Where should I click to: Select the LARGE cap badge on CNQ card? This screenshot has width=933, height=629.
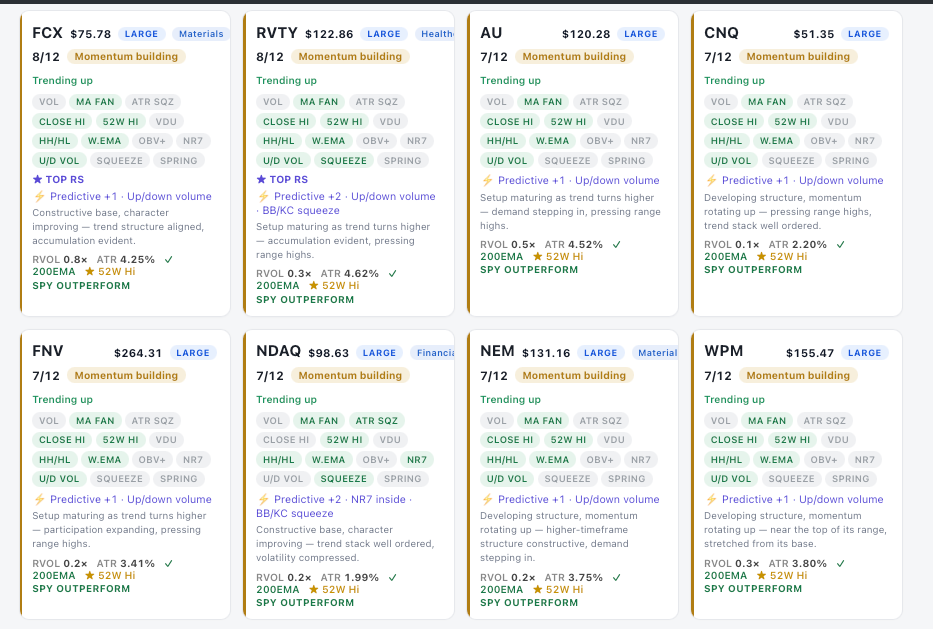[865, 34]
